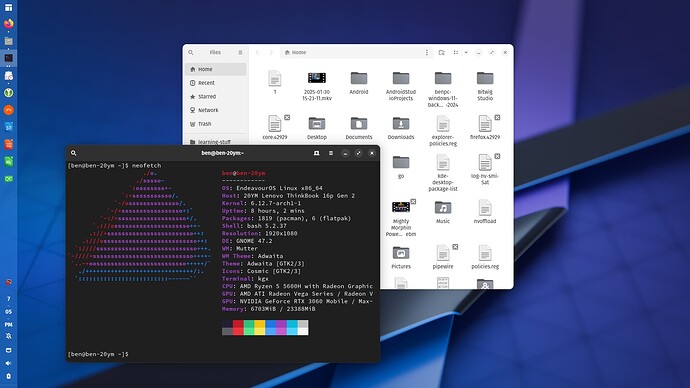Click the muted notifications bell in the dock
This screenshot has height=388, width=690.
pyautogui.click(x=8, y=336)
